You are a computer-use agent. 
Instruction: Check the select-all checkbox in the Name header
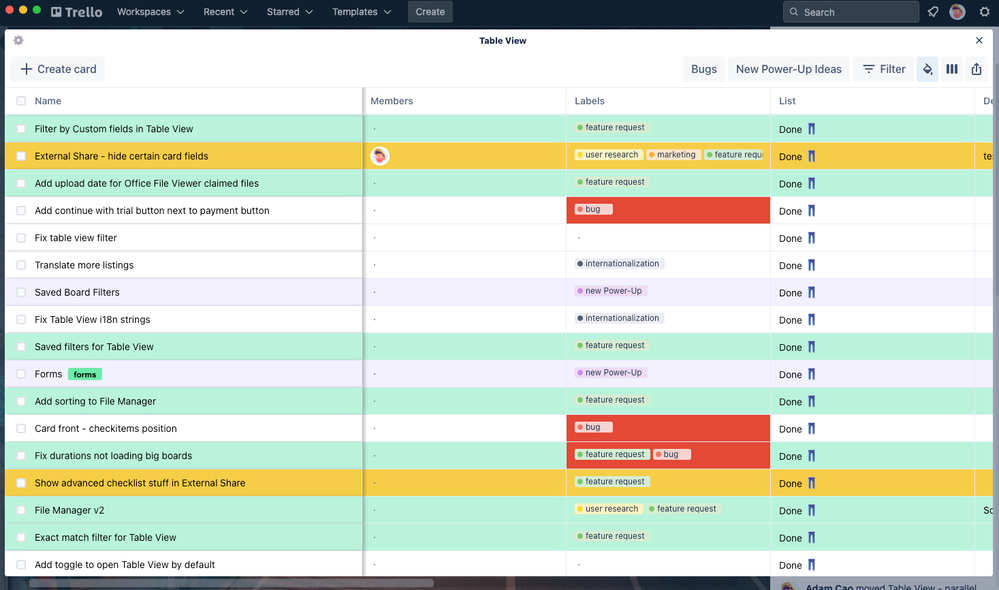tap(21, 100)
